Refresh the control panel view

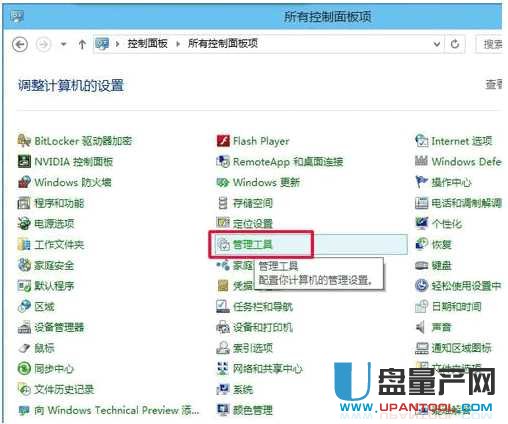click(455, 44)
